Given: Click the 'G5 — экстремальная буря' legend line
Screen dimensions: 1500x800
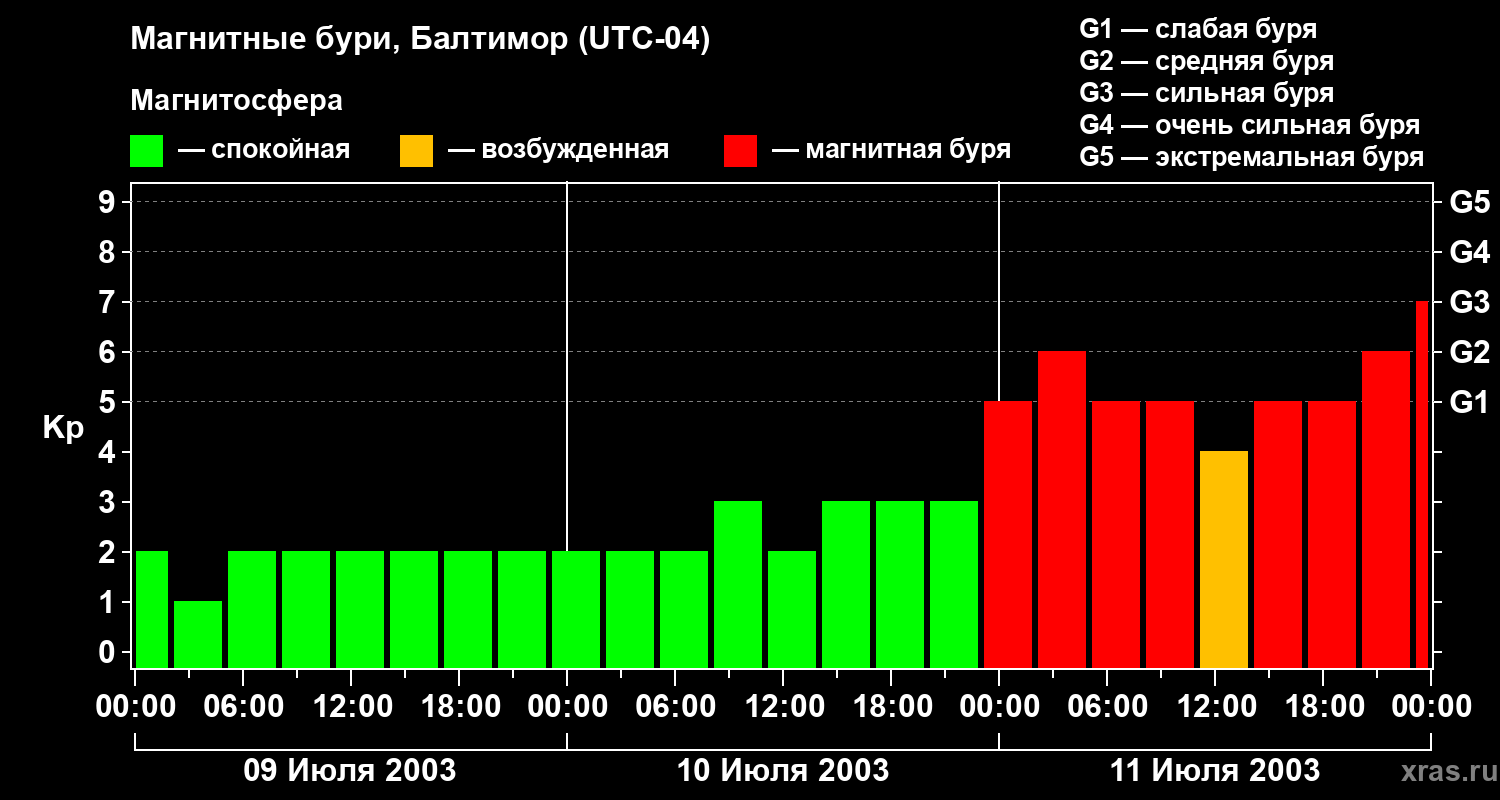Looking at the screenshot, I should [1251, 157].
